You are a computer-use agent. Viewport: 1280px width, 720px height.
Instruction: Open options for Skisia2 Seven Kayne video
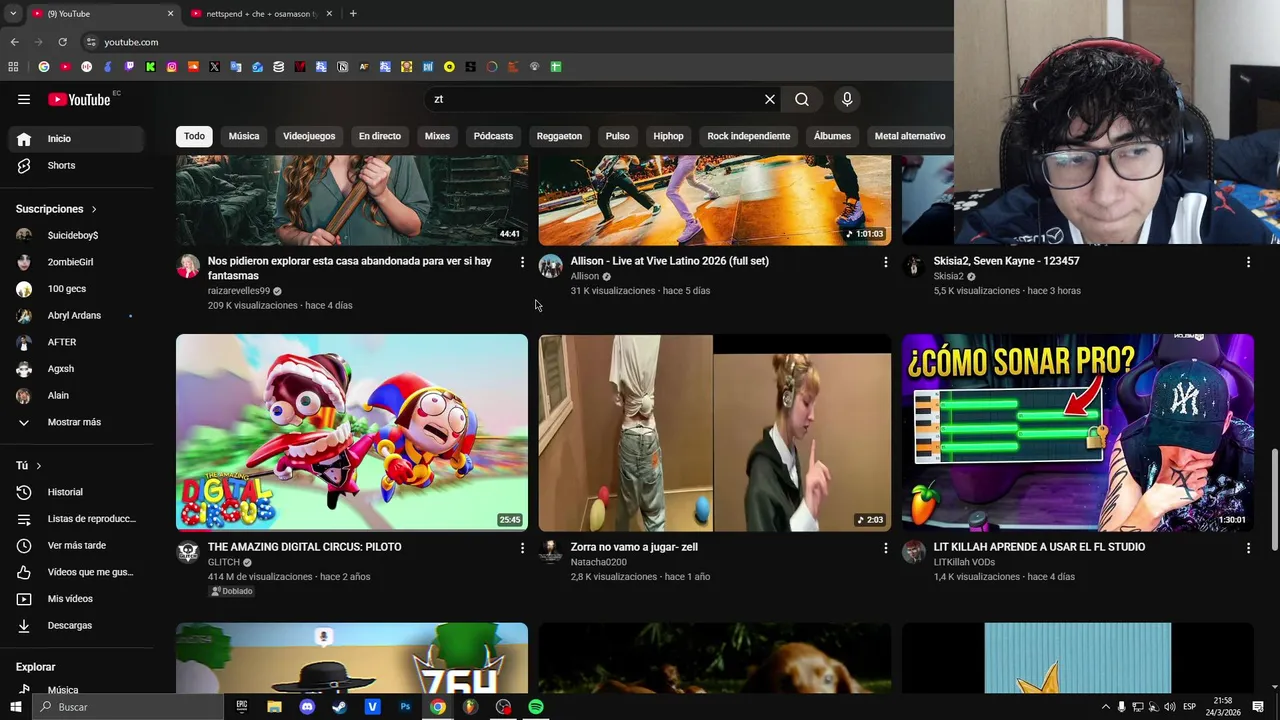(1248, 262)
